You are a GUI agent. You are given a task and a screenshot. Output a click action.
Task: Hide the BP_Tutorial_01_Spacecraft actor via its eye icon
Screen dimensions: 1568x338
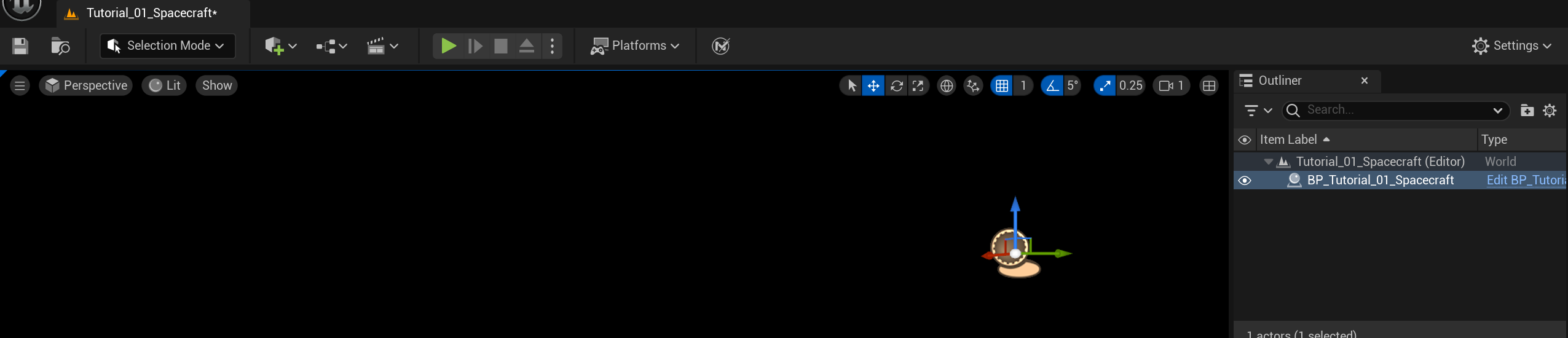click(1245, 181)
